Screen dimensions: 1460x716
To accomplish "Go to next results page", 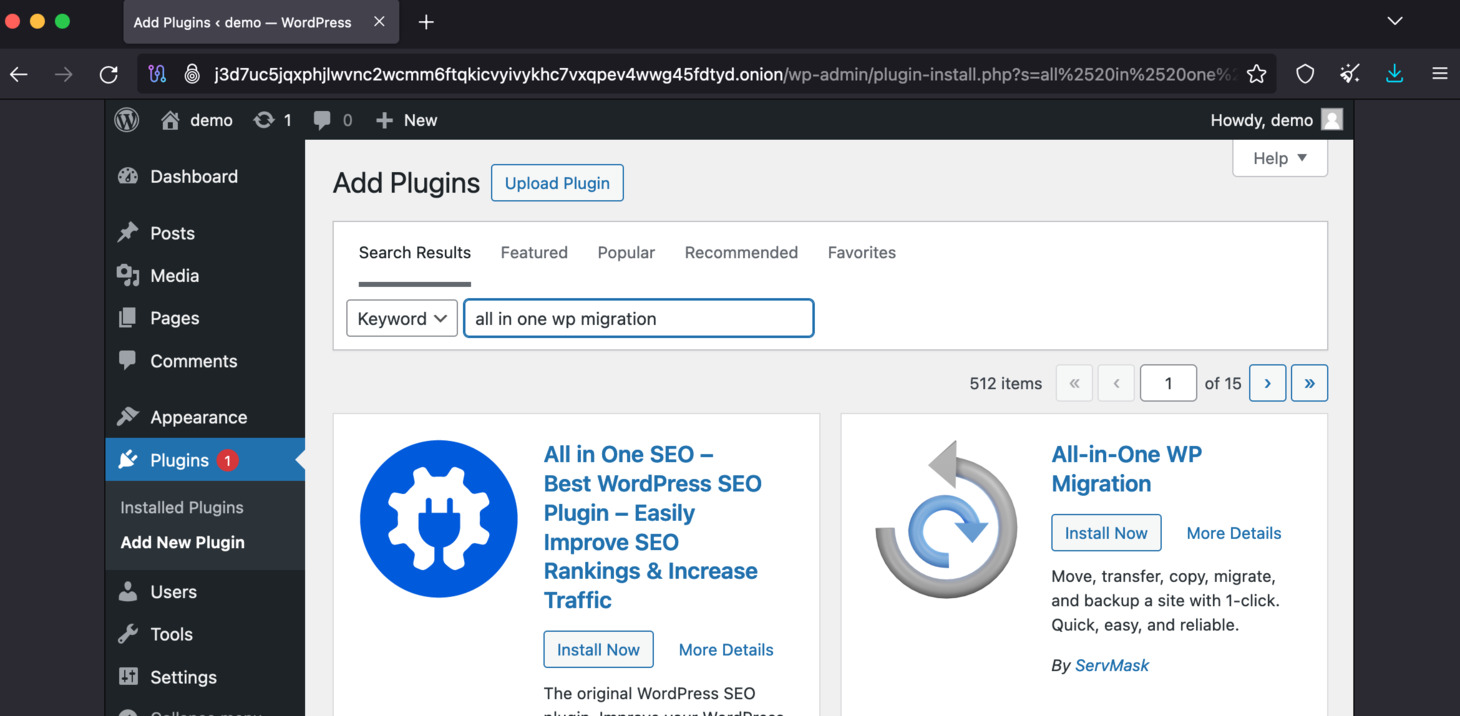I will [1268, 383].
